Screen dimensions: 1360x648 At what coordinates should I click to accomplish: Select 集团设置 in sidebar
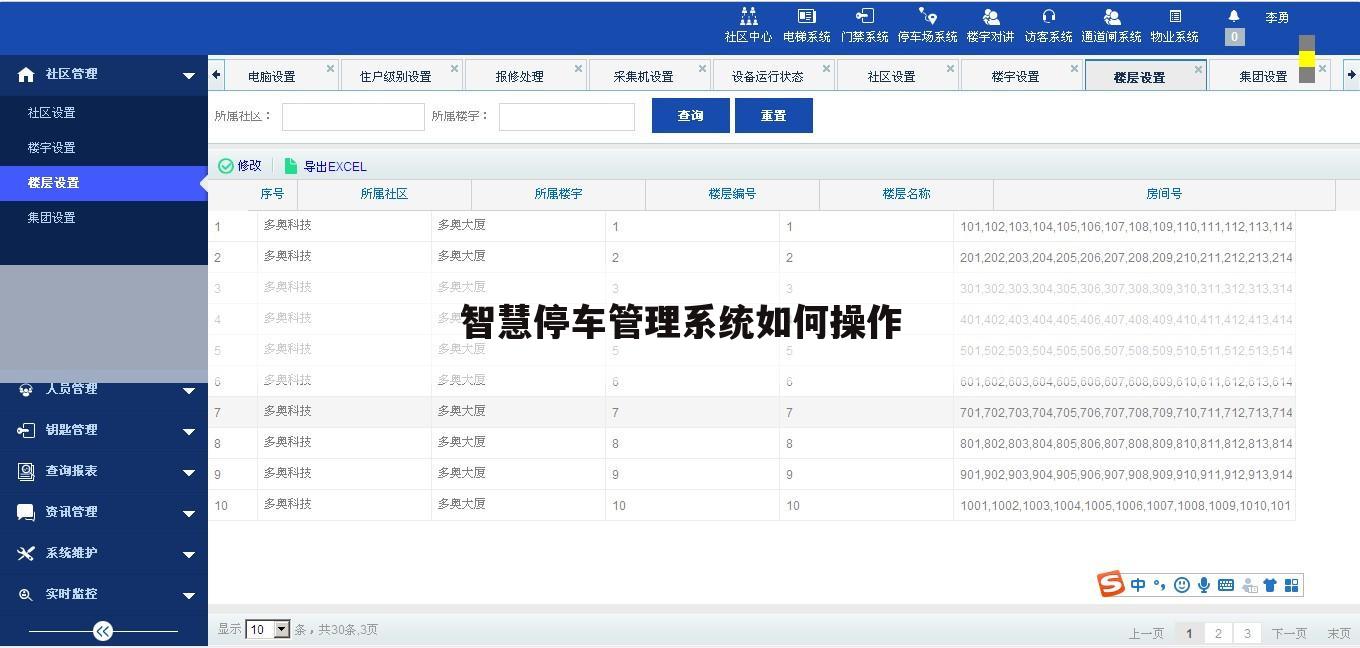click(51, 218)
